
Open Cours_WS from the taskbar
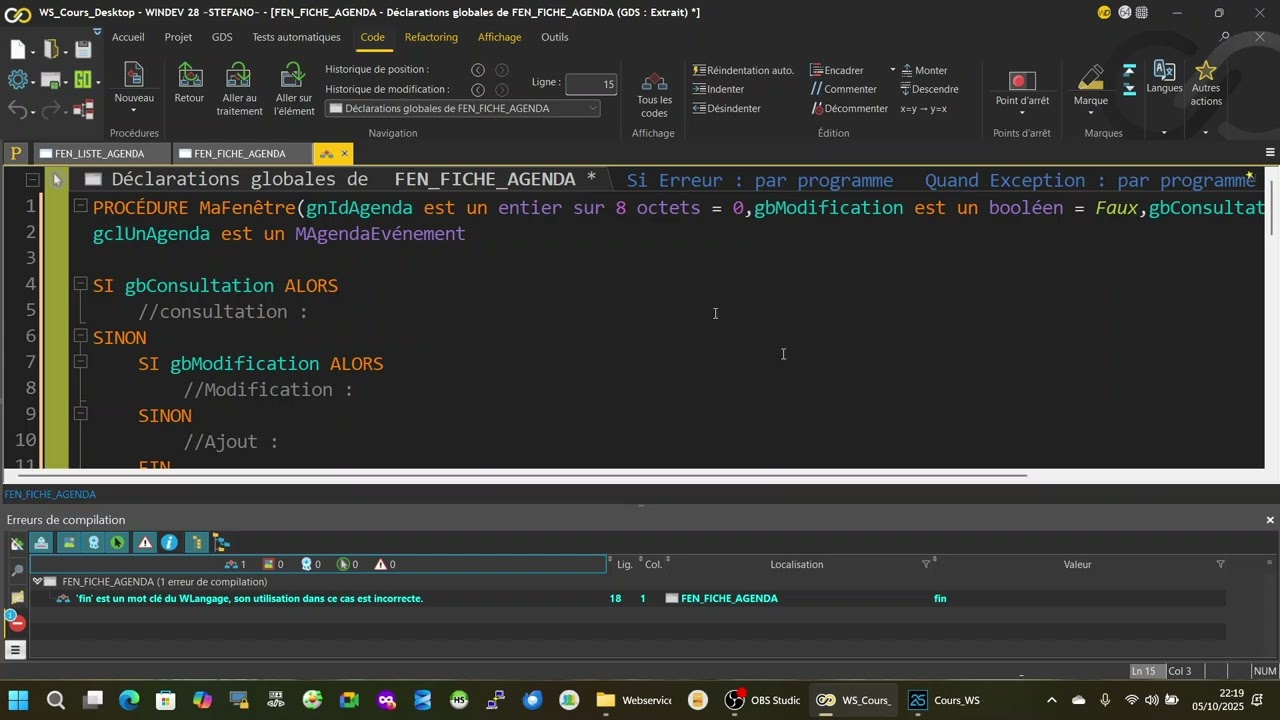944,700
